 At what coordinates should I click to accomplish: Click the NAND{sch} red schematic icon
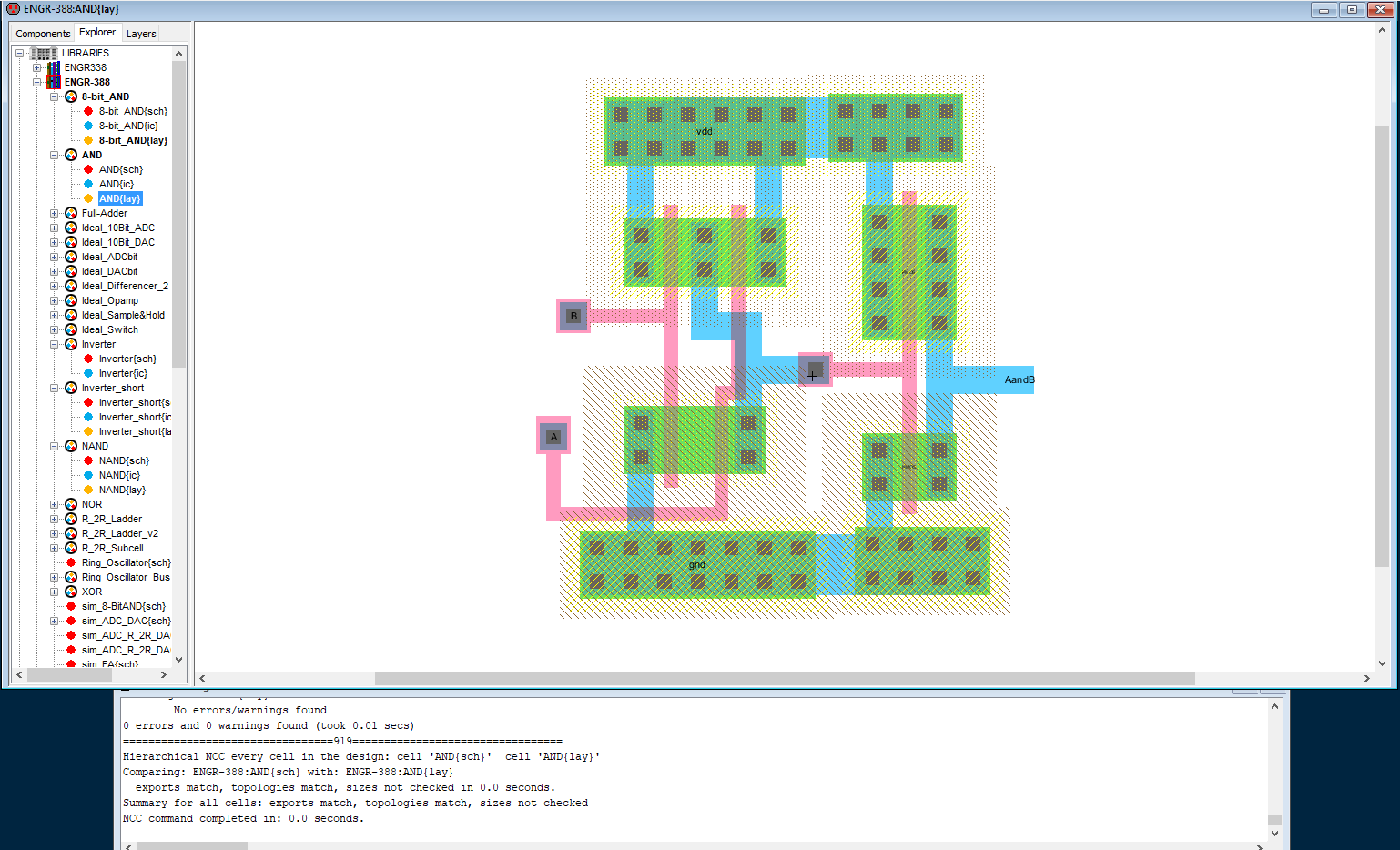88,460
